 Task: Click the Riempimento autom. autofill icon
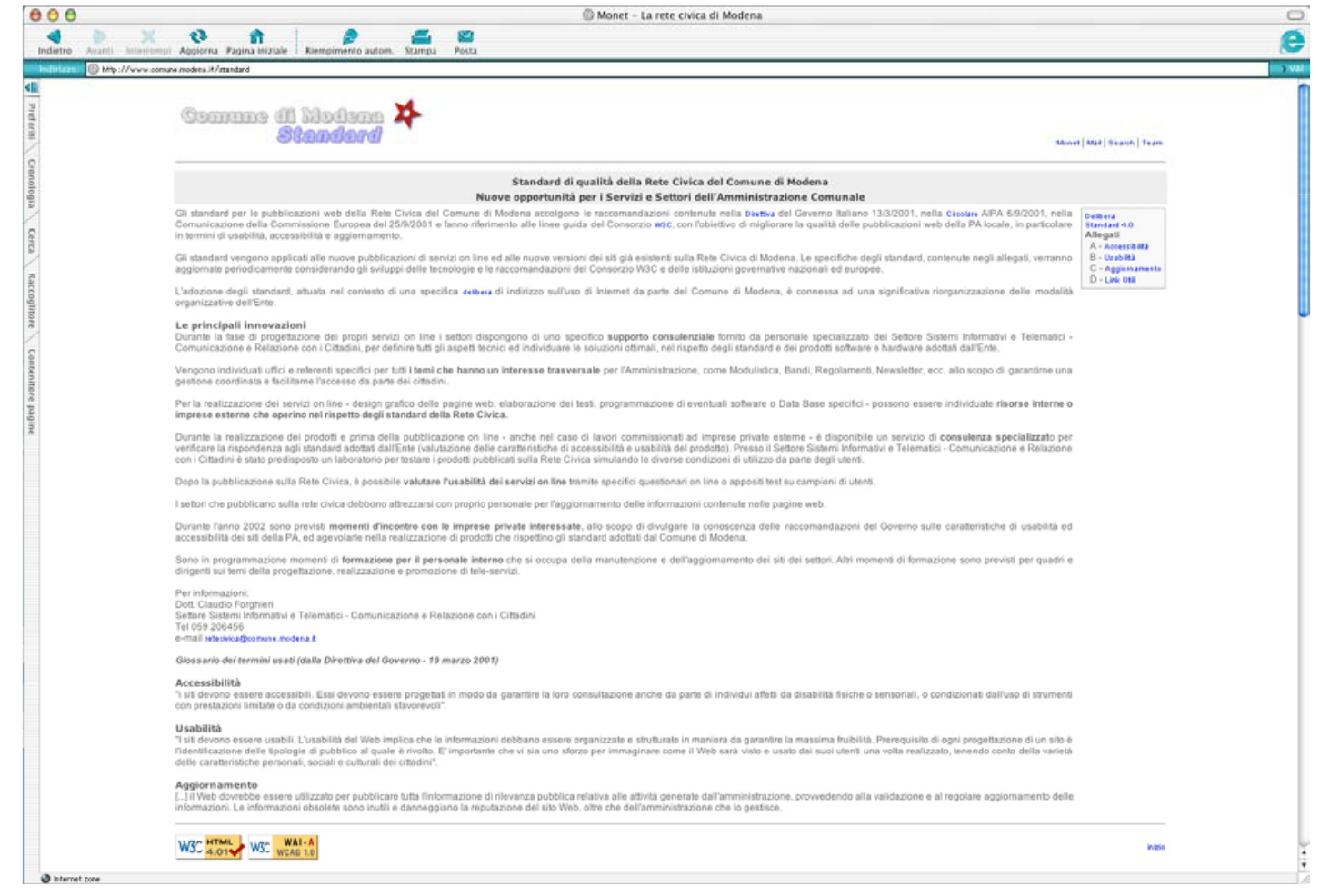349,37
